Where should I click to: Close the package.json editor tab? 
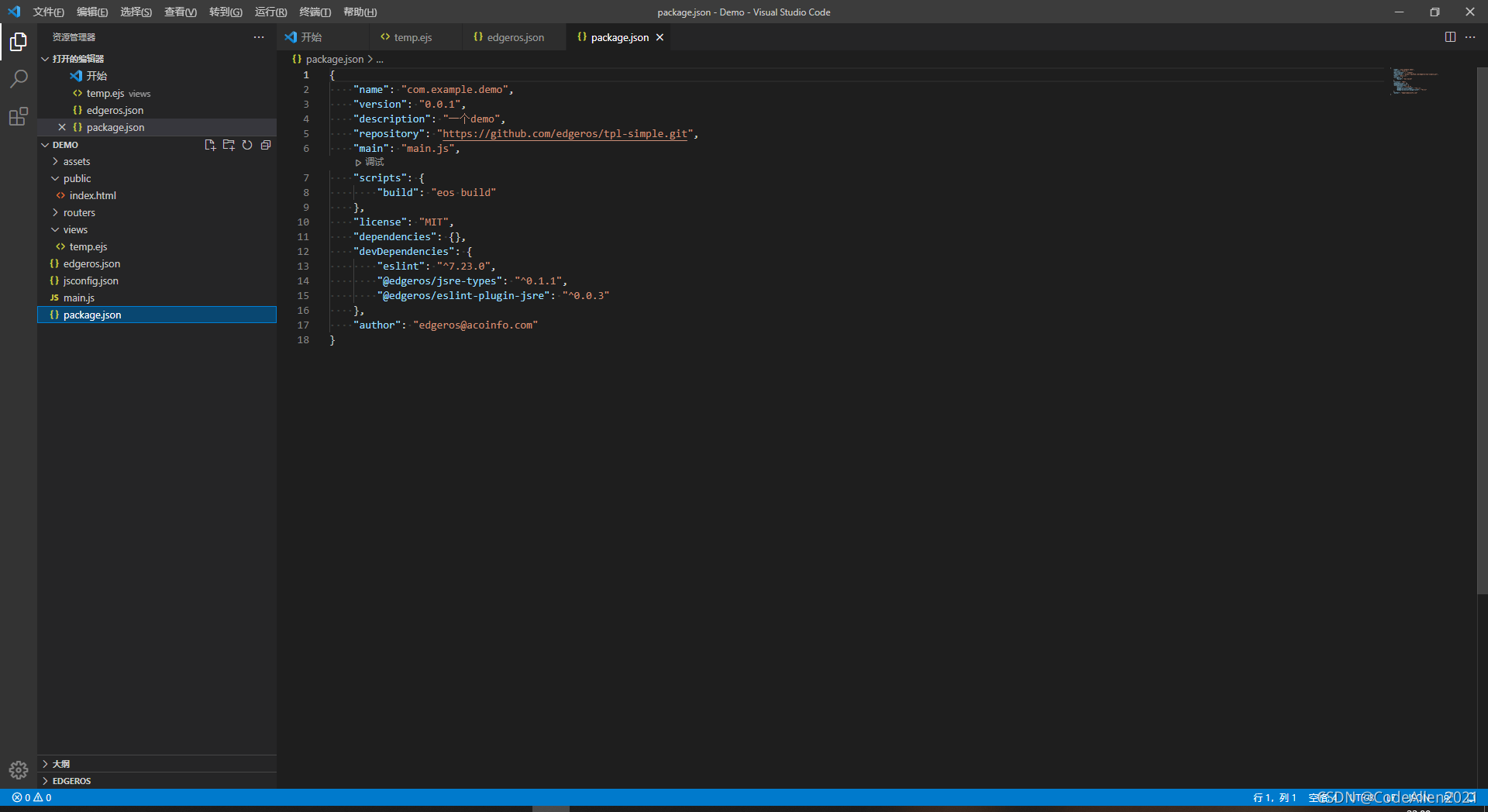[x=660, y=37]
